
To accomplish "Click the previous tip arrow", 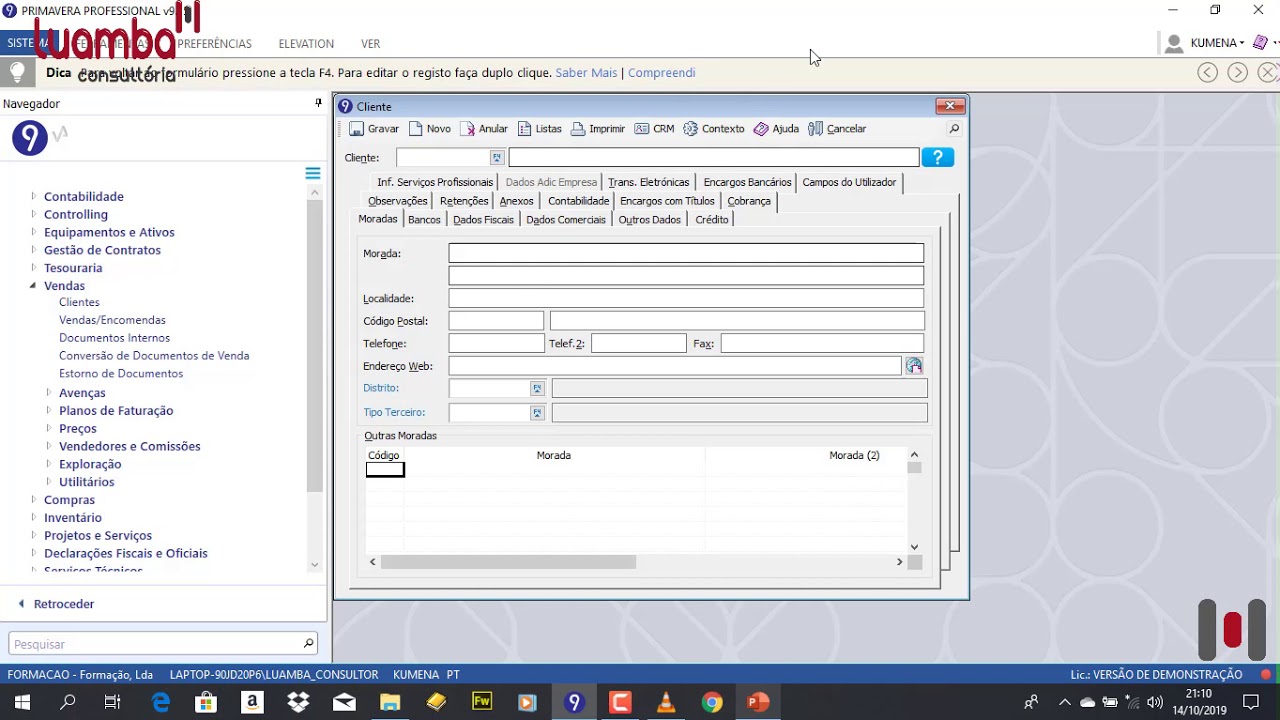I will coord(1208,72).
